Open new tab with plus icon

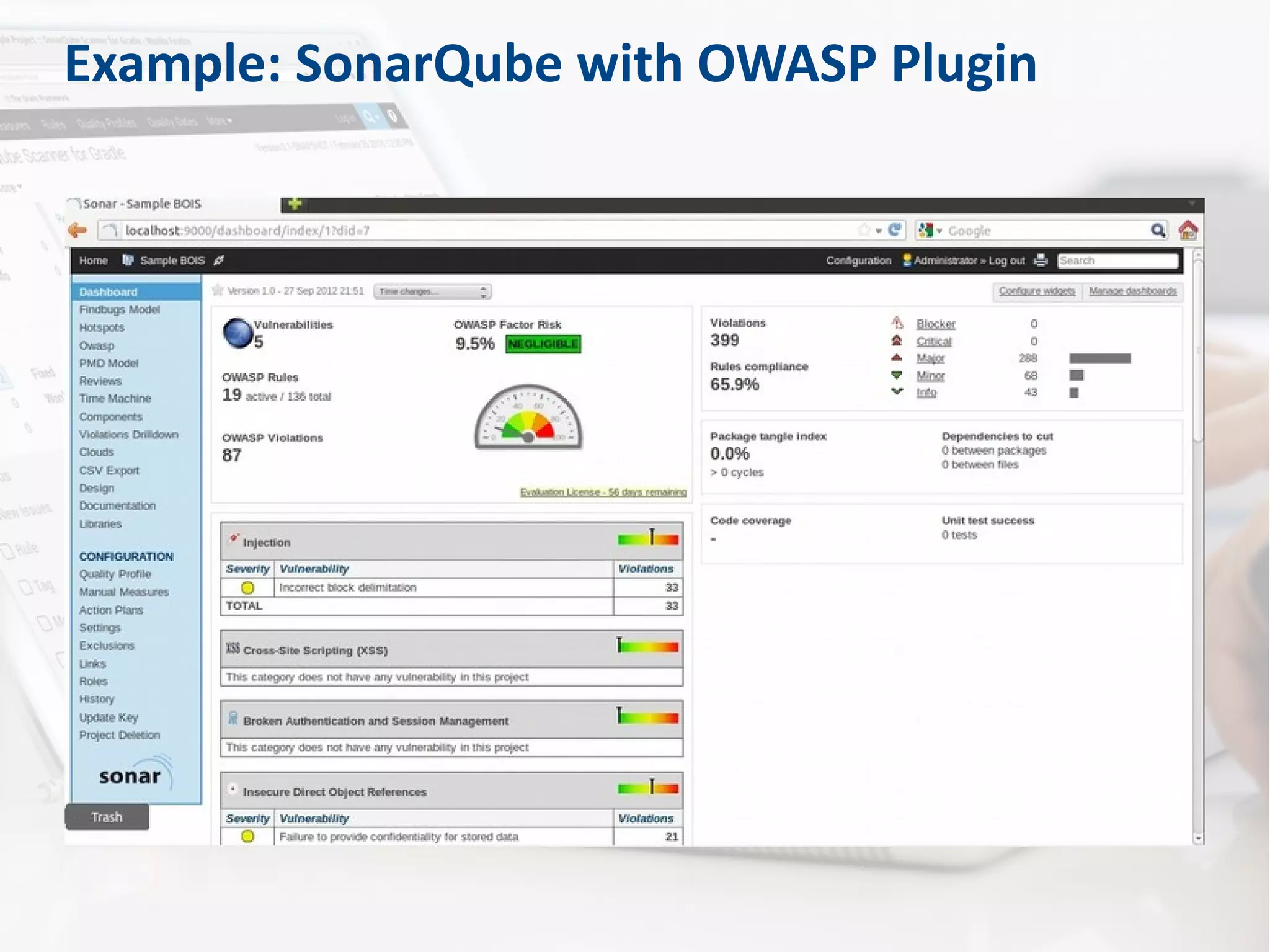point(295,204)
